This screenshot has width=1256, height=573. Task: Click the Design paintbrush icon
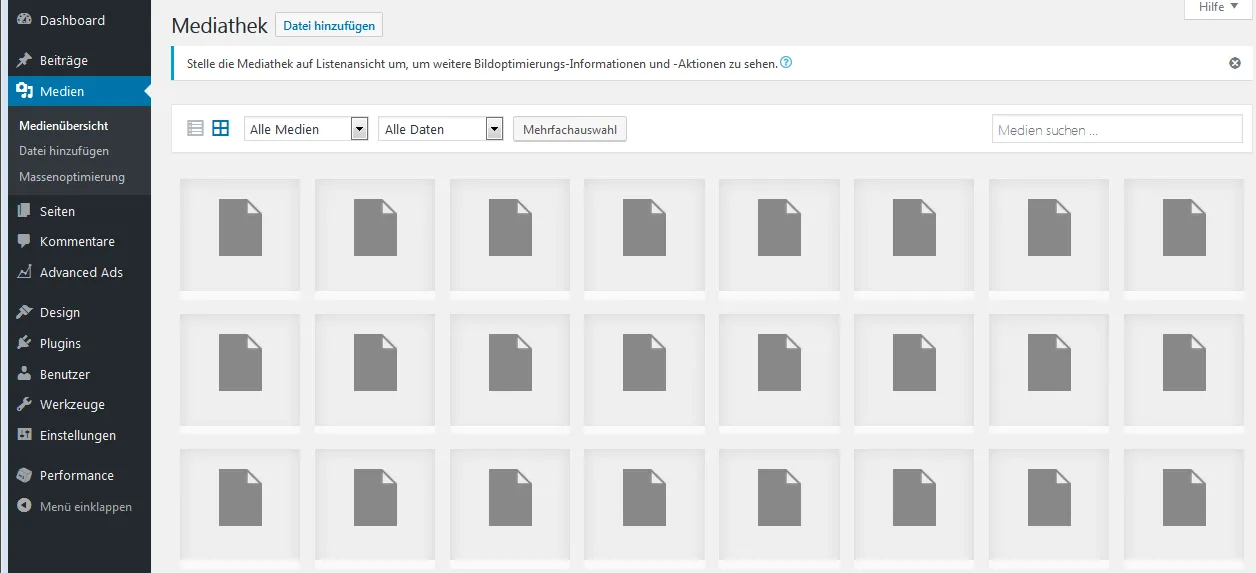point(25,312)
